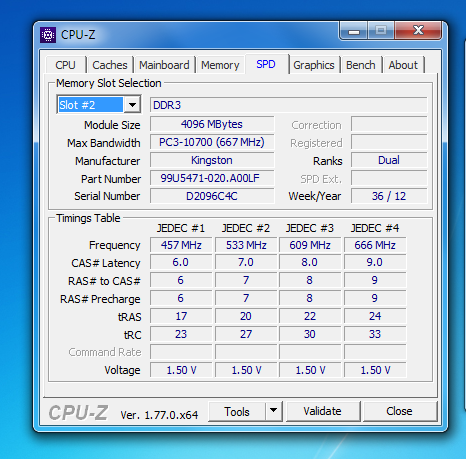Open the Mainboard tab
Viewport: 466px width, 459px height.
point(164,65)
